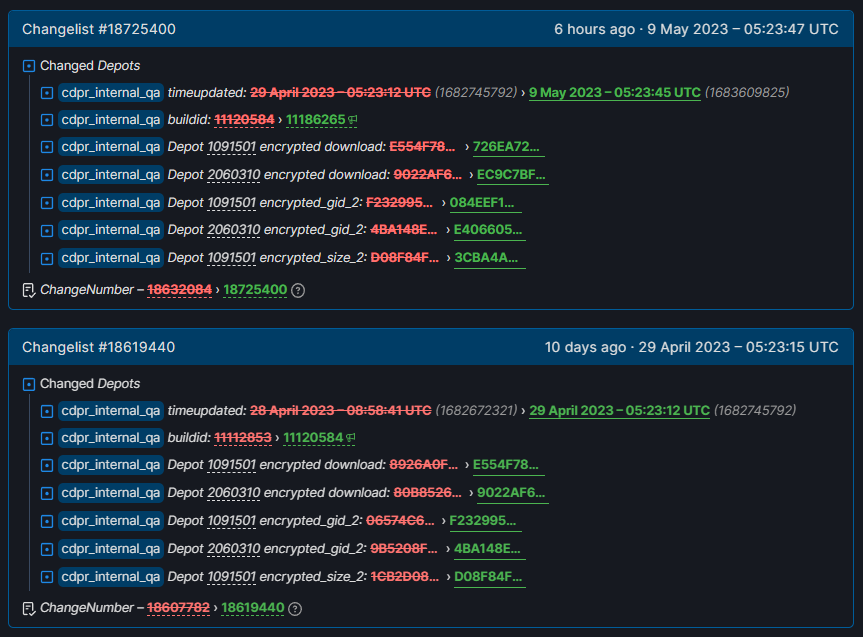Open Depot 2060310 link on the new 9022AF6 row
Image resolution: width=863 pixels, height=637 pixels.
(233, 493)
